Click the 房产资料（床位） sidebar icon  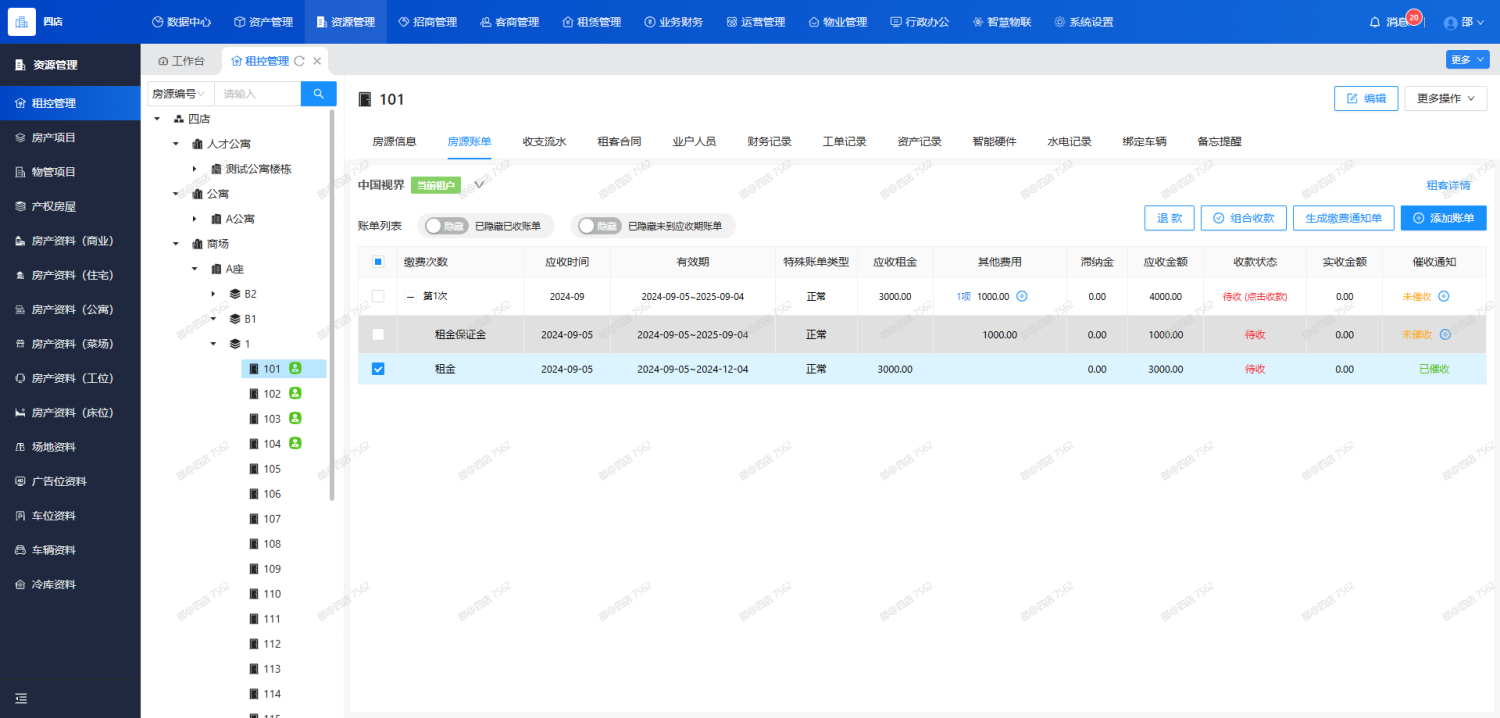click(20, 413)
